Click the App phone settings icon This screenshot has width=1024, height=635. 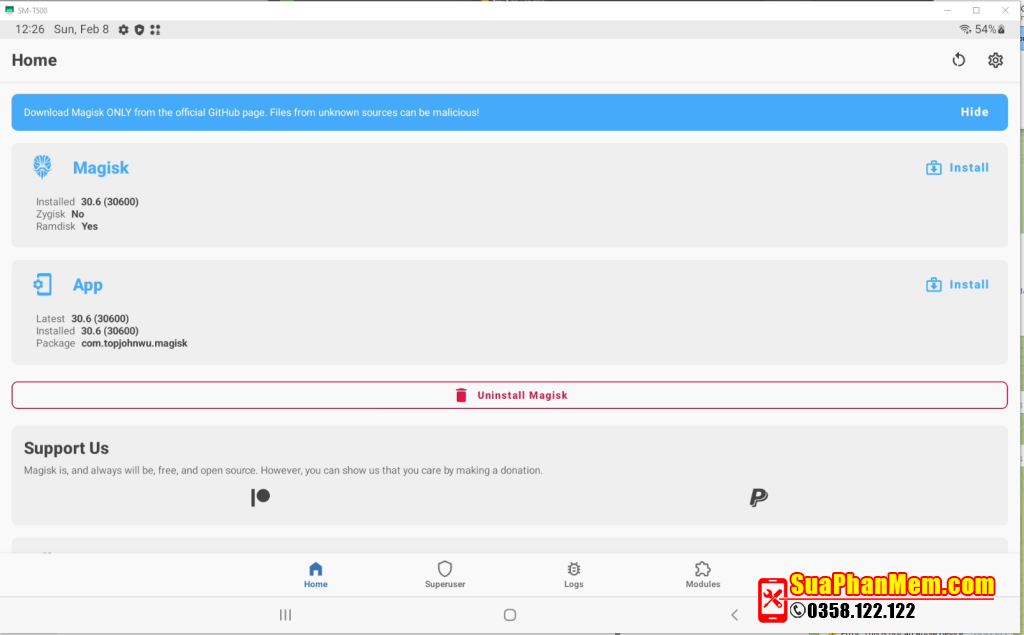point(42,285)
